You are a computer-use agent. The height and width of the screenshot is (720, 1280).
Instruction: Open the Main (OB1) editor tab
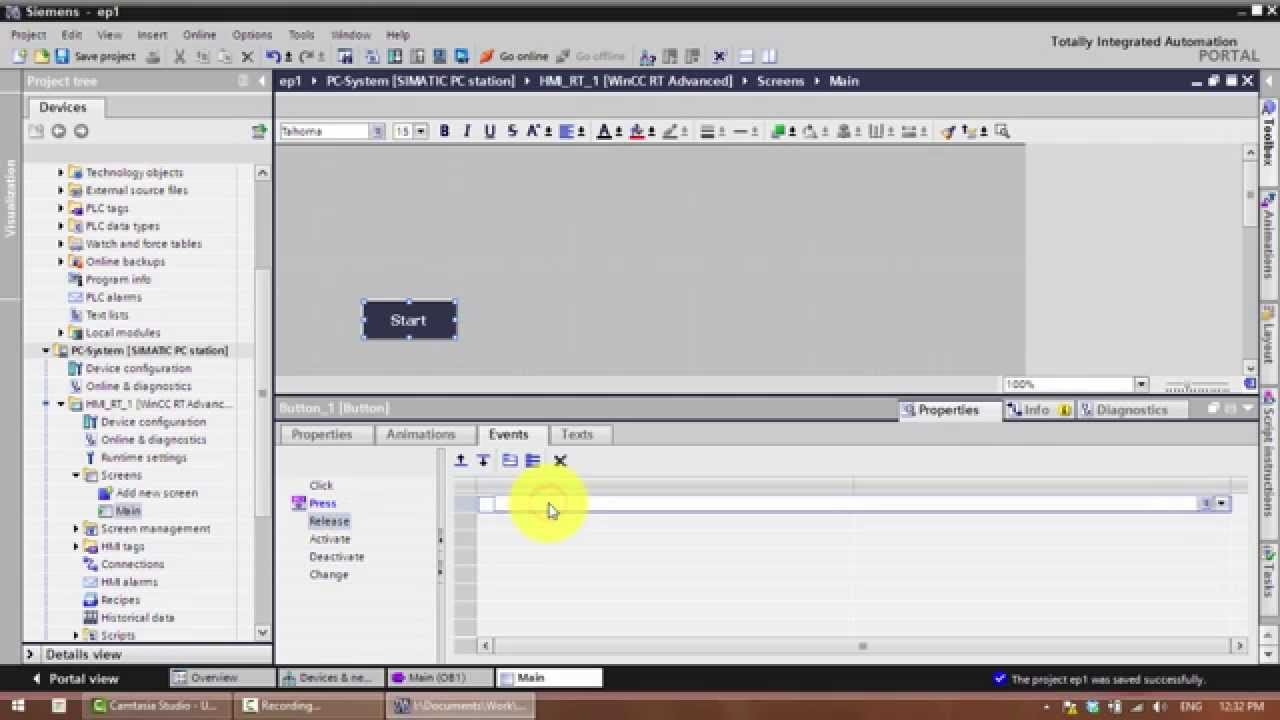440,677
